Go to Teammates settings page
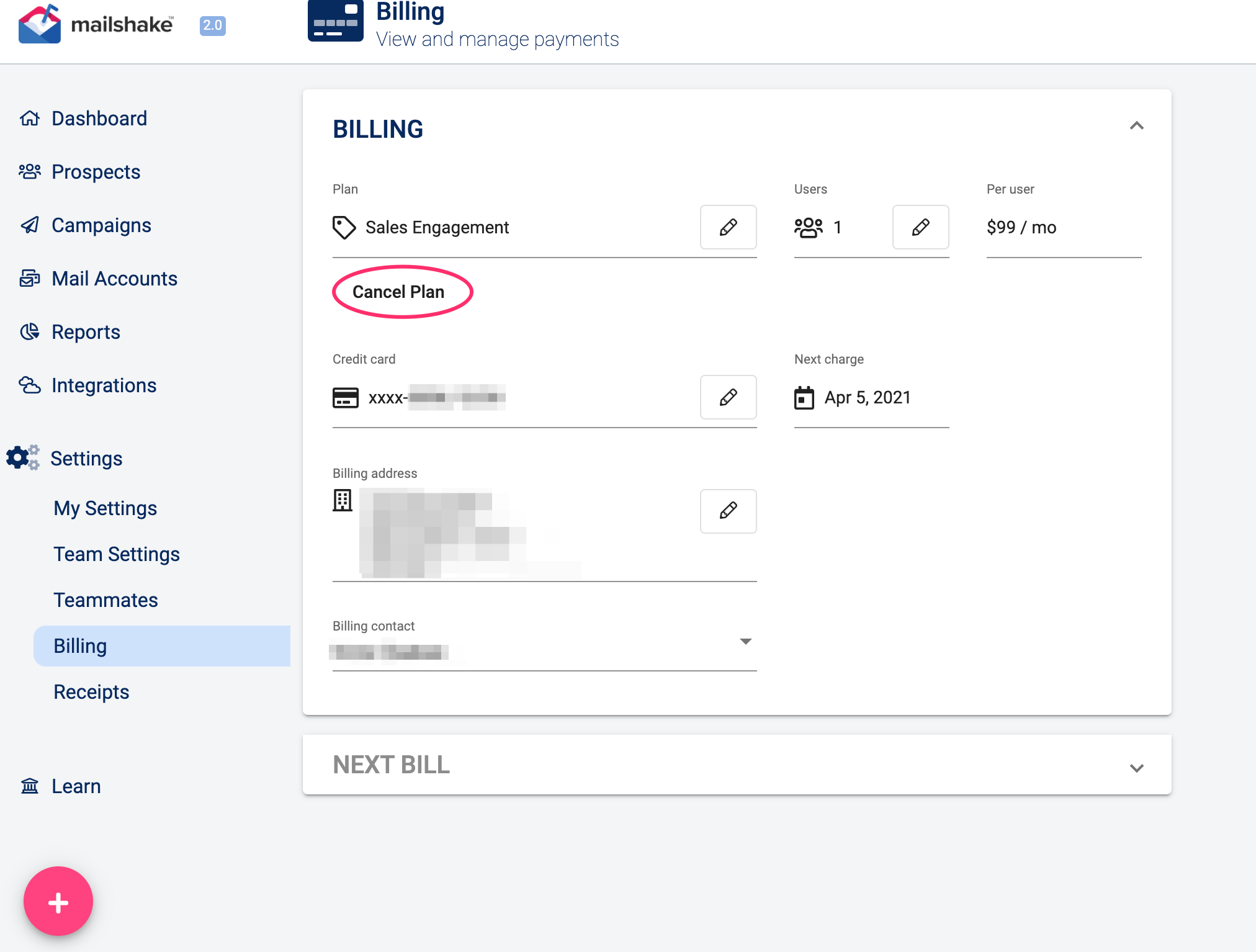 (105, 599)
